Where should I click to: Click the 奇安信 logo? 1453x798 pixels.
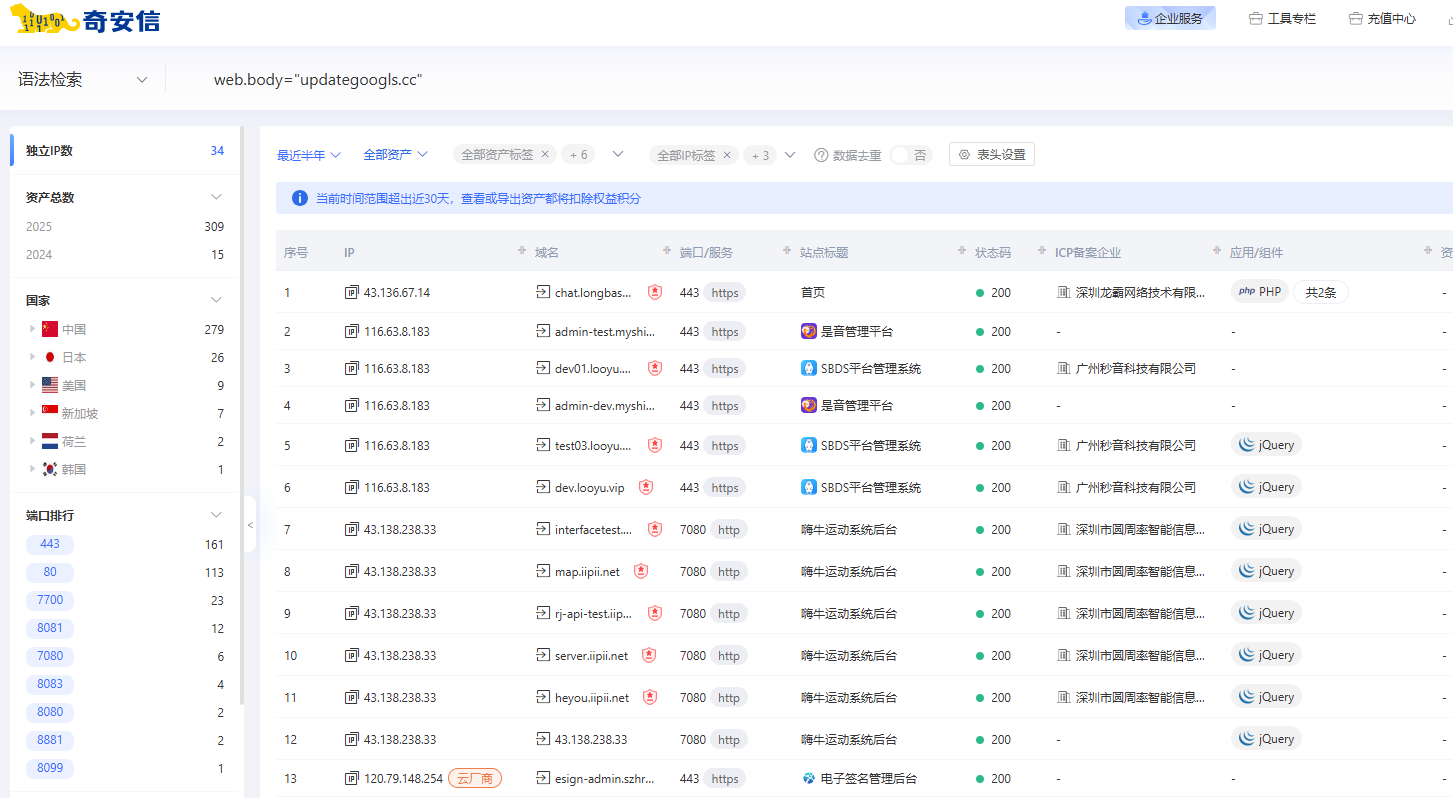click(x=86, y=20)
